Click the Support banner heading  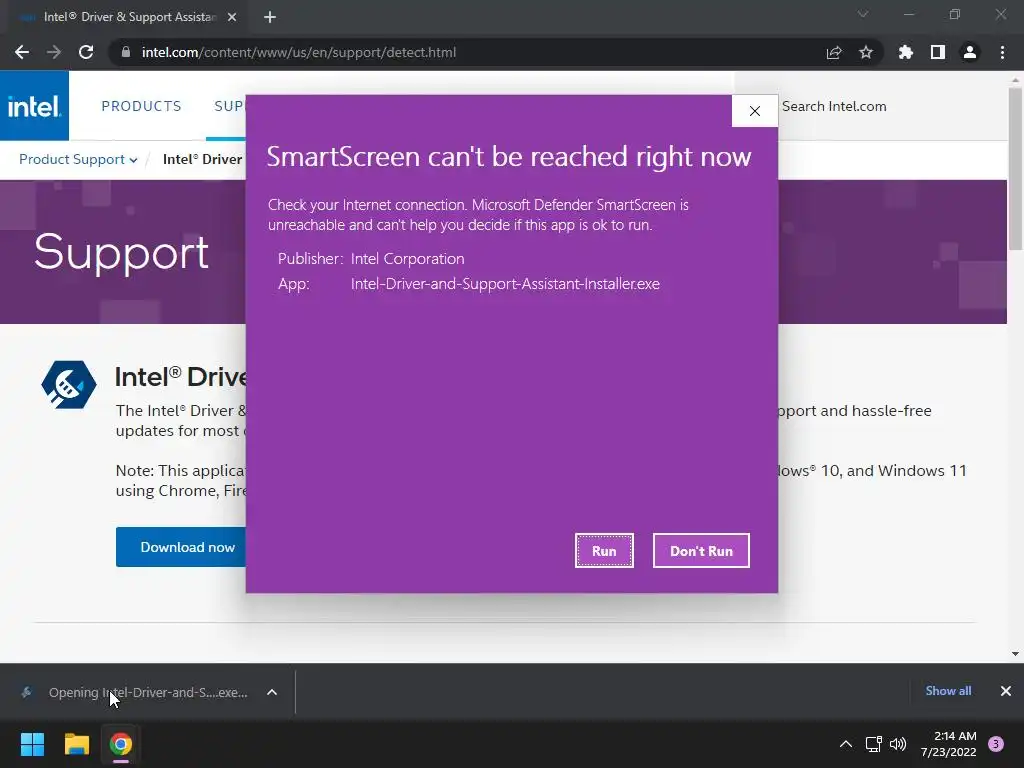[x=121, y=252]
